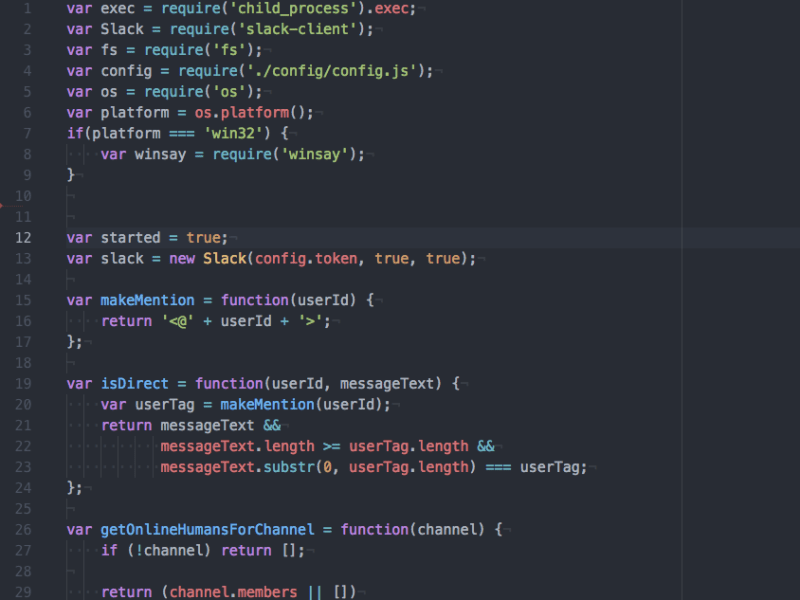This screenshot has width=800, height=600.
Task: Click the true value on line 12
Action: [203, 238]
